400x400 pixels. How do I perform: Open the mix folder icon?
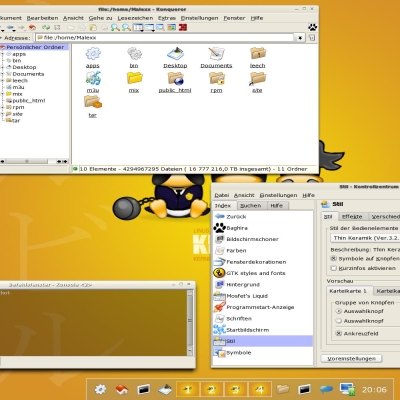134,79
